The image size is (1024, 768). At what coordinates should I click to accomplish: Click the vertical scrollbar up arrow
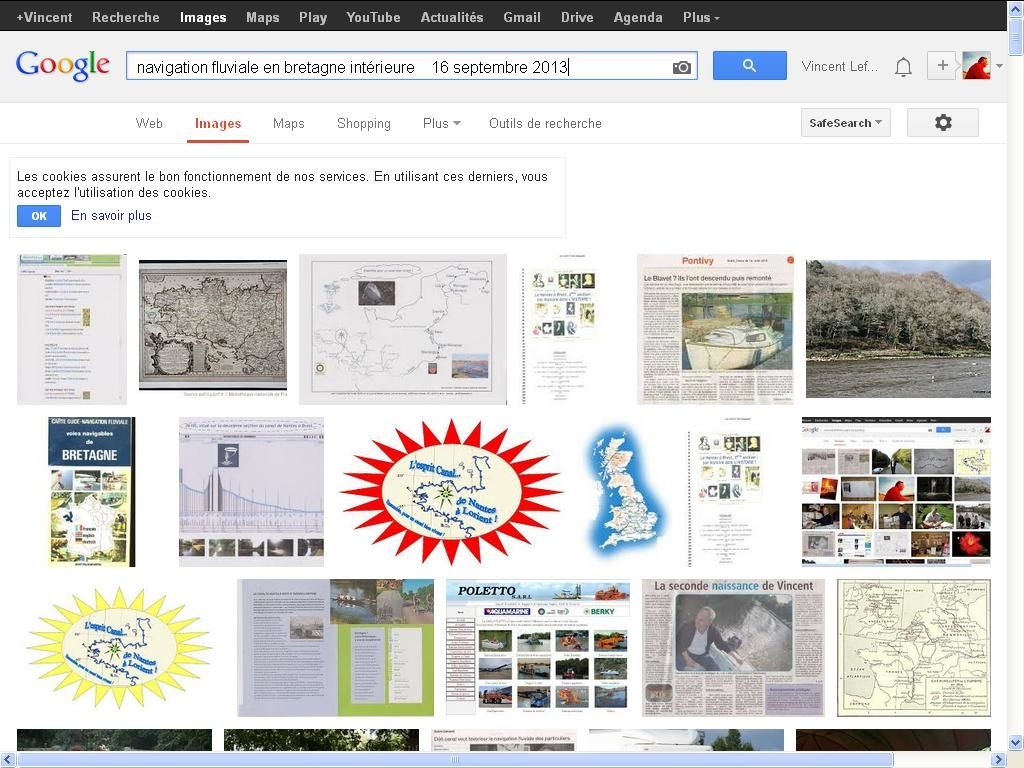(x=1016, y=7)
